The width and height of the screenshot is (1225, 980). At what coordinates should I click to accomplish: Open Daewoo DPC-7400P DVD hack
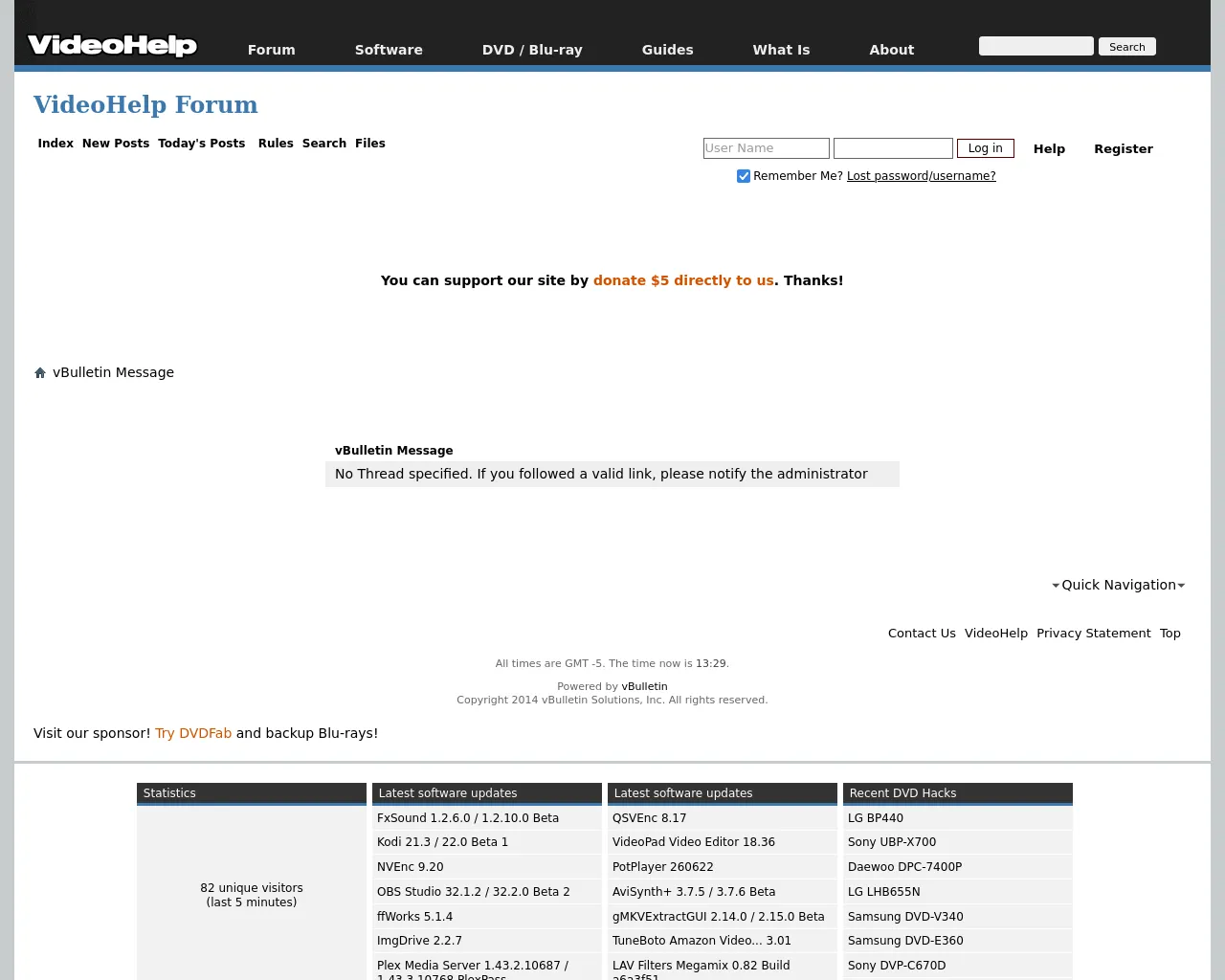(905, 867)
